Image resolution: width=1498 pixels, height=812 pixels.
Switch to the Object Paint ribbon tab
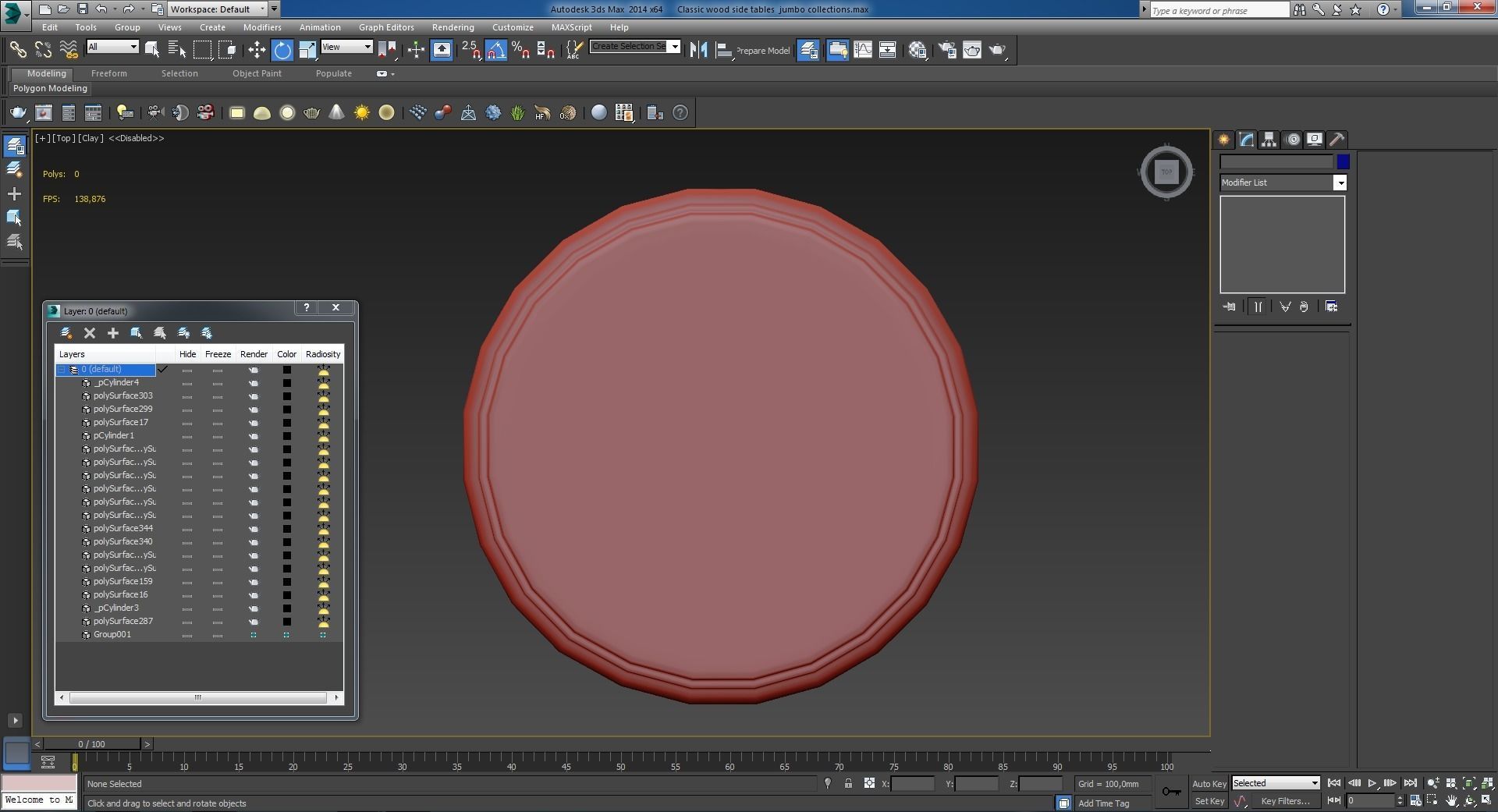pos(257,73)
